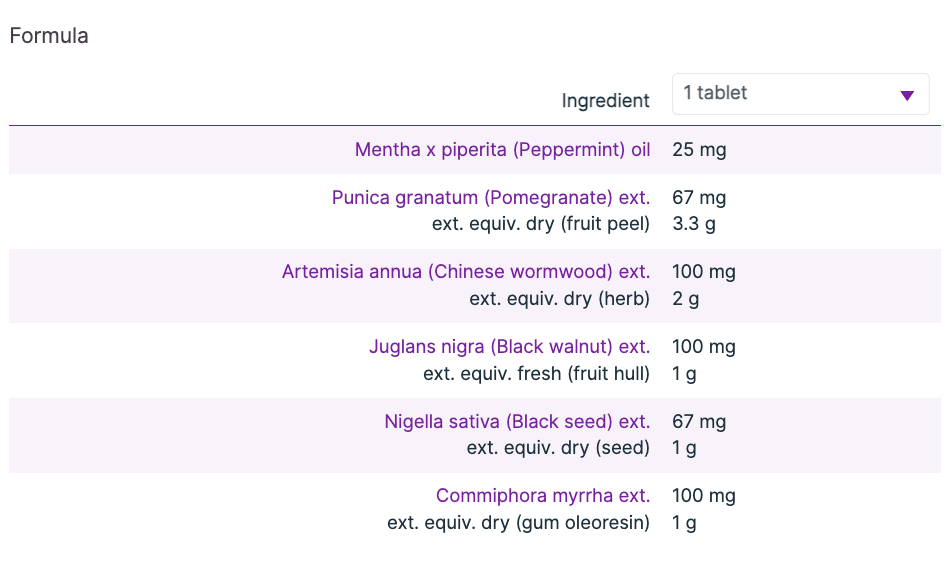Click the Artemisia annua (Chinese wormwood) link
Image resolution: width=952 pixels, height=564 pixels.
(466, 272)
